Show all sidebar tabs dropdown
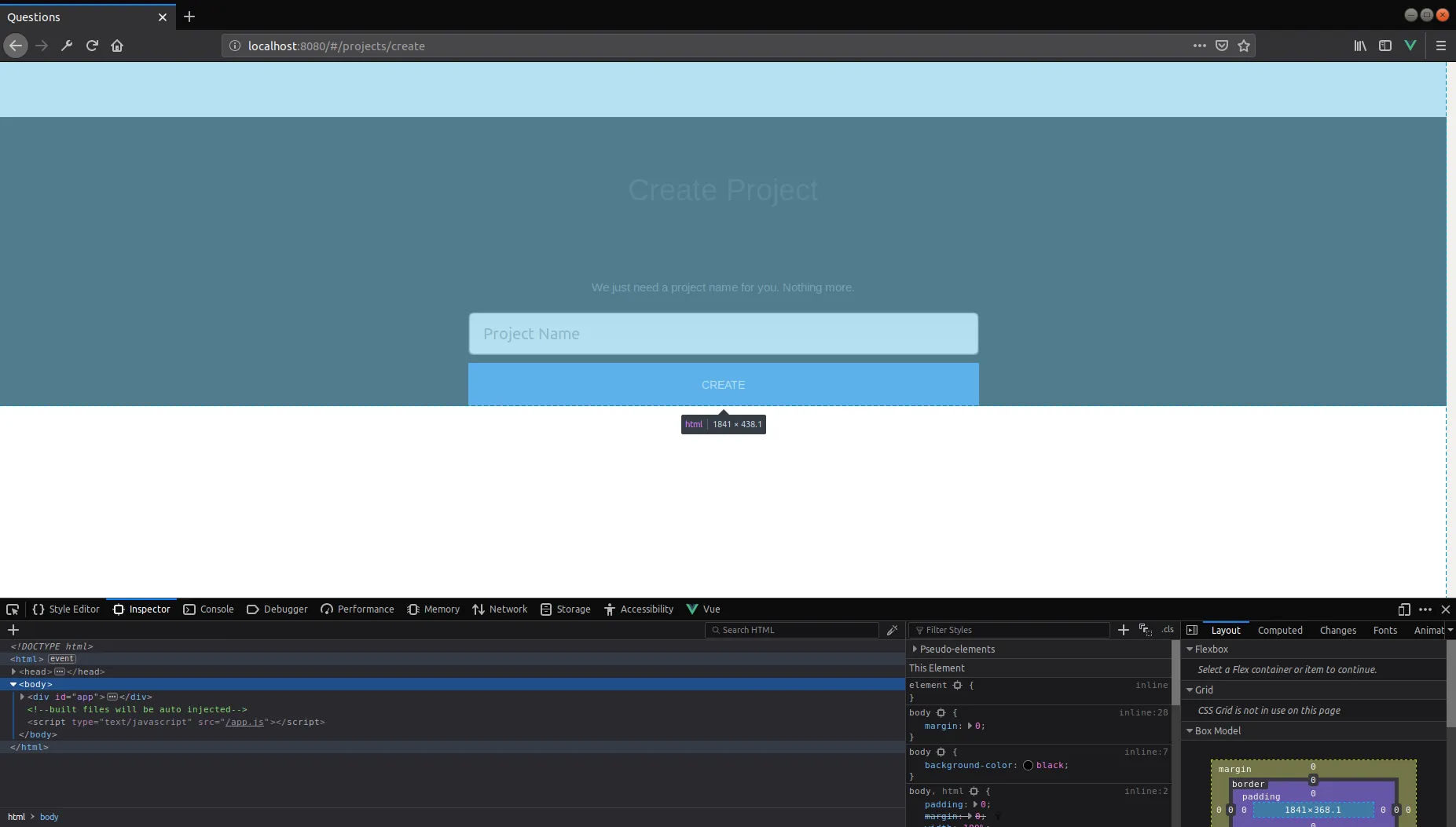 [1450, 630]
